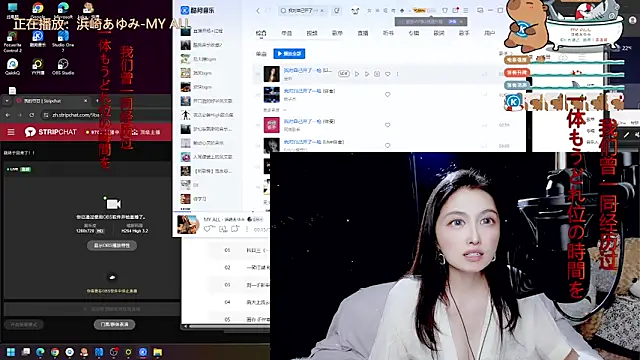The height and width of the screenshot is (360, 640).
Task: Click the blue button inside the Kugou tooltip
Action: [452, 21]
